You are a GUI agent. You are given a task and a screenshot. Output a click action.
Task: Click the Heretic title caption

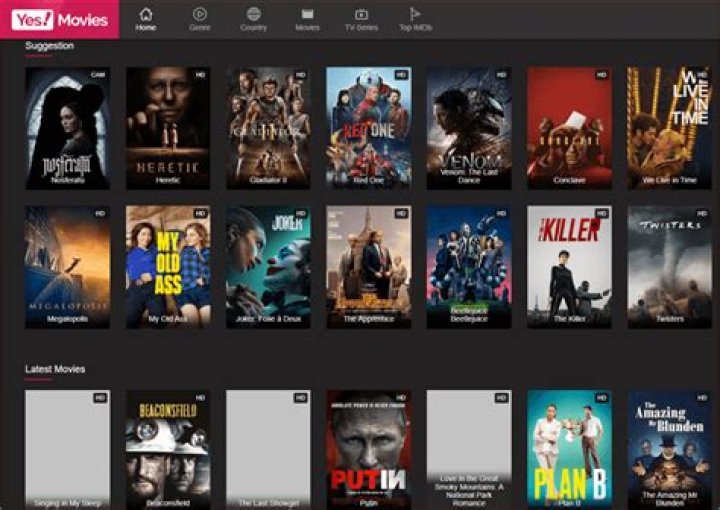pos(168,180)
